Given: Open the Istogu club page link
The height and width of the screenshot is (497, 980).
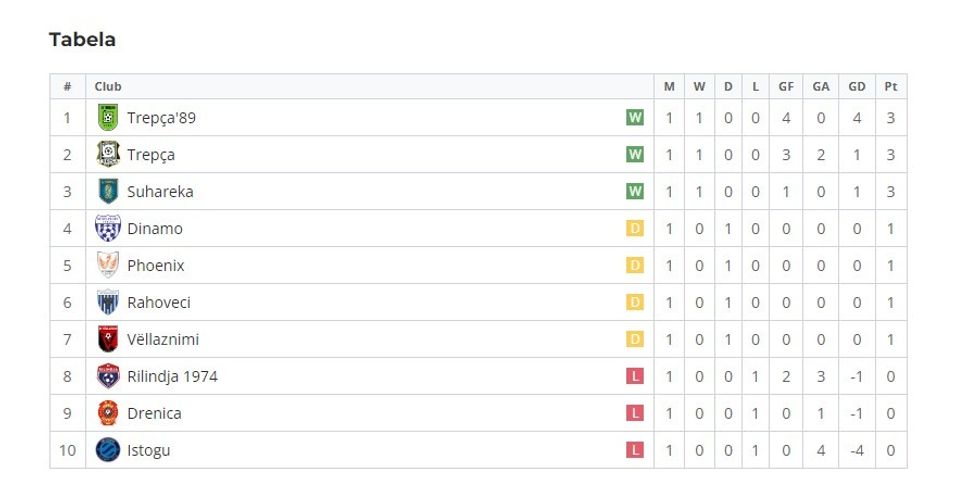Looking at the screenshot, I should 148,450.
